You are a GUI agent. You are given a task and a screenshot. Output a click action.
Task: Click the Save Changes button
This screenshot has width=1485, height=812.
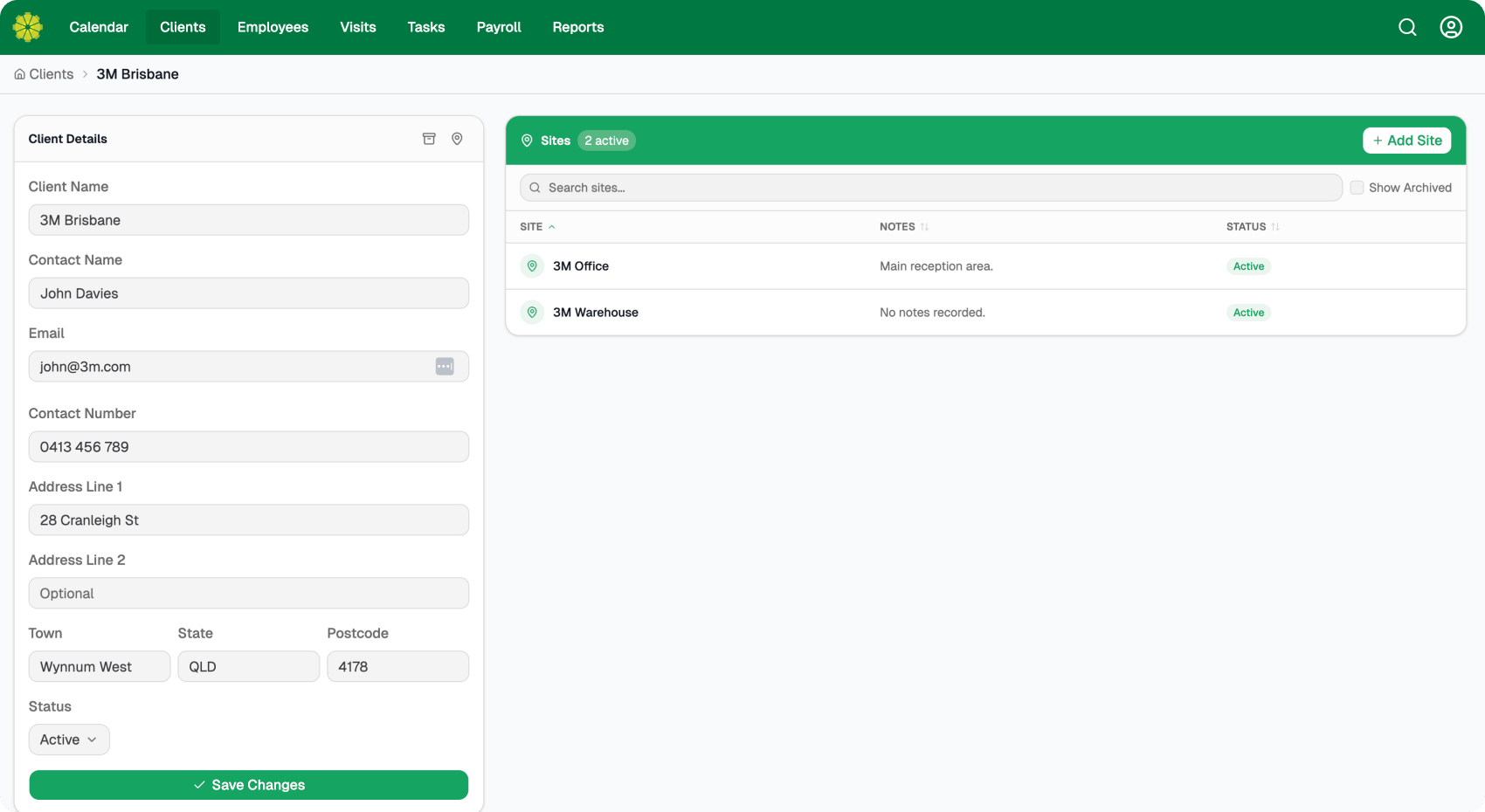(x=248, y=784)
